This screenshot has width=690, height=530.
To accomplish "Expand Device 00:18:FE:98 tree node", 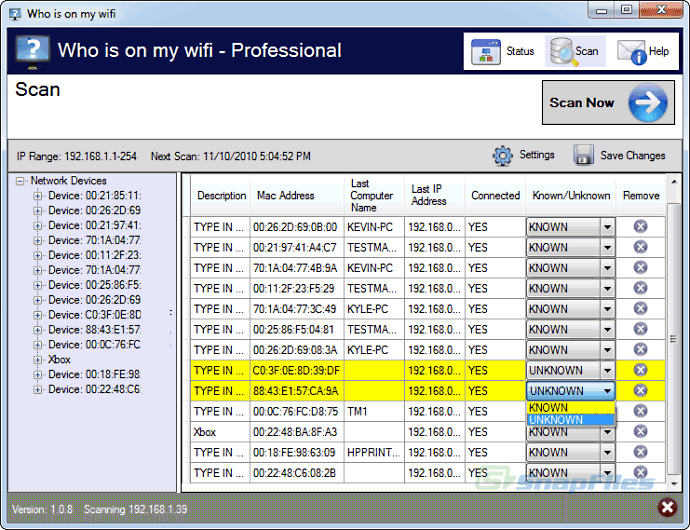I will 38,375.
